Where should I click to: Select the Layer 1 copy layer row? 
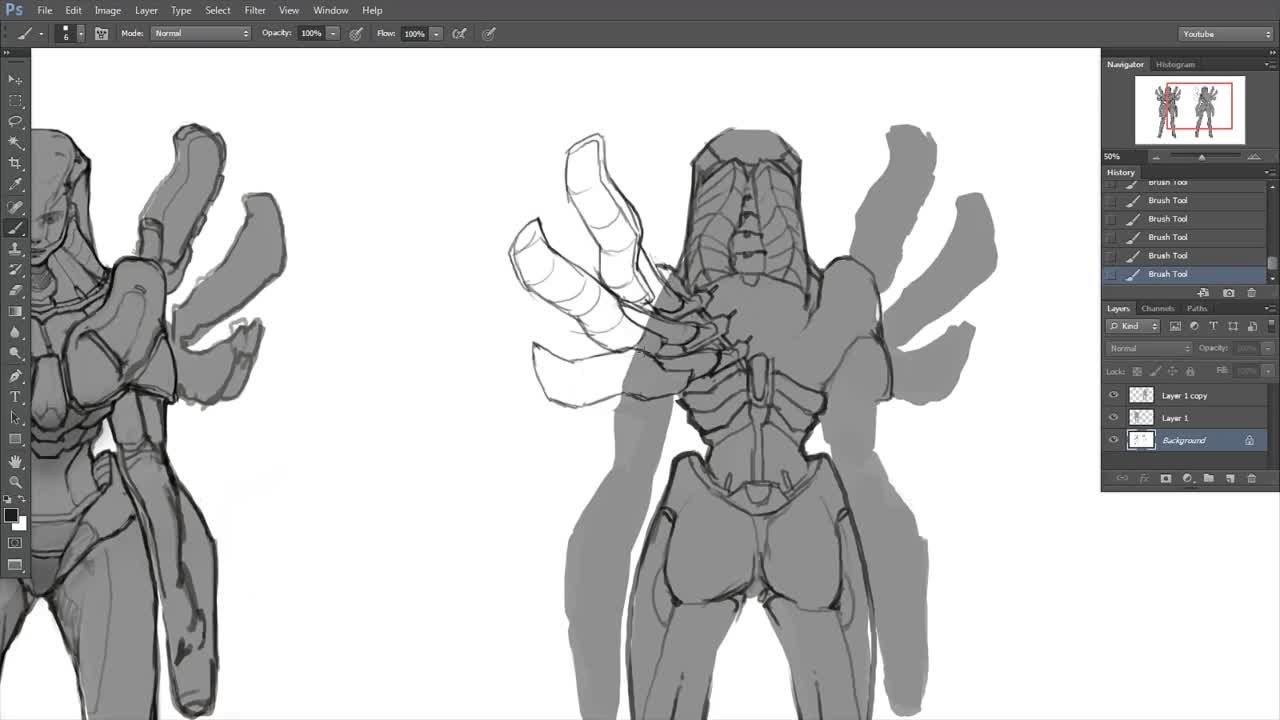click(1186, 395)
